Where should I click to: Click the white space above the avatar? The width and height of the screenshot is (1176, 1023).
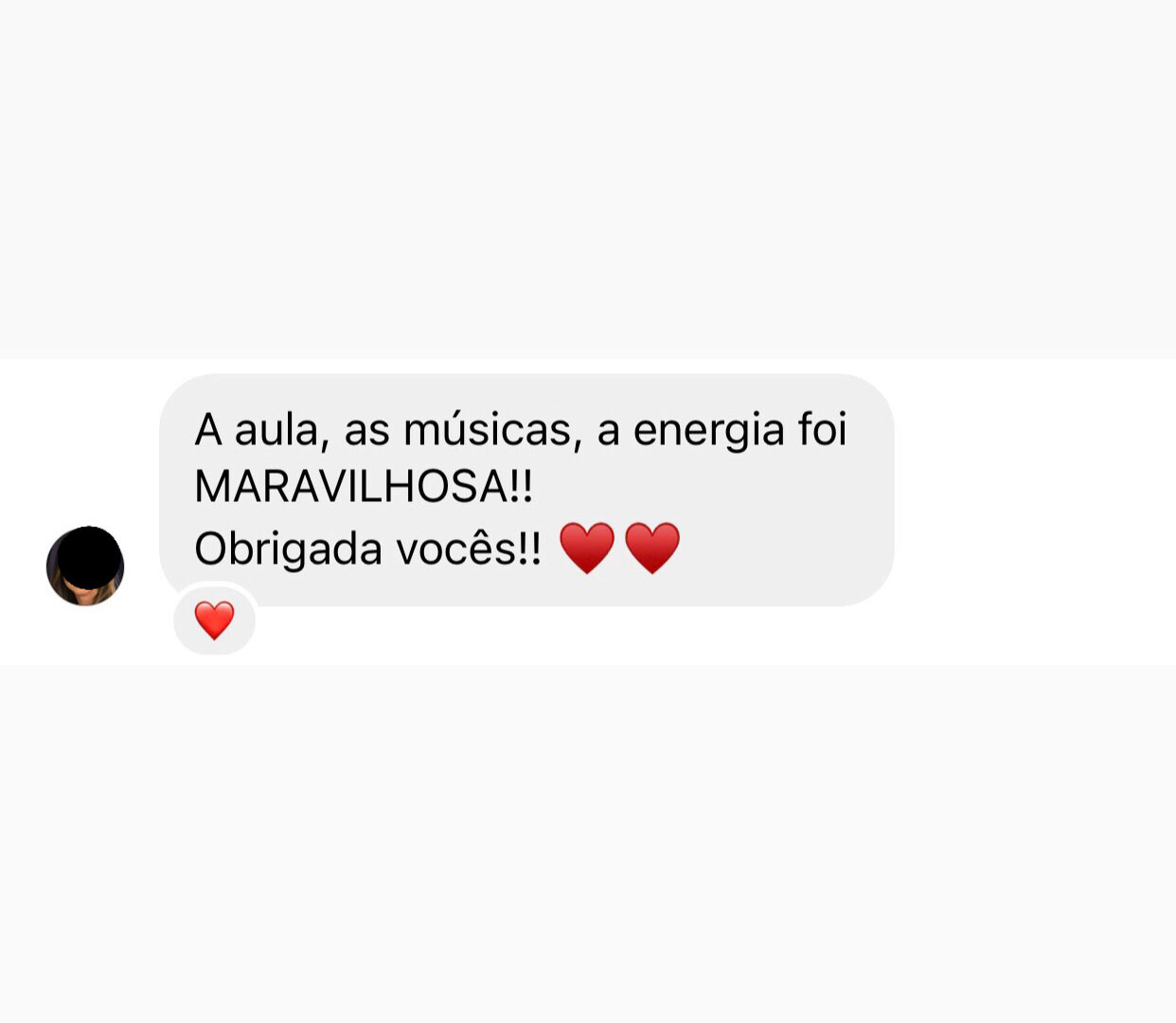tap(80, 440)
